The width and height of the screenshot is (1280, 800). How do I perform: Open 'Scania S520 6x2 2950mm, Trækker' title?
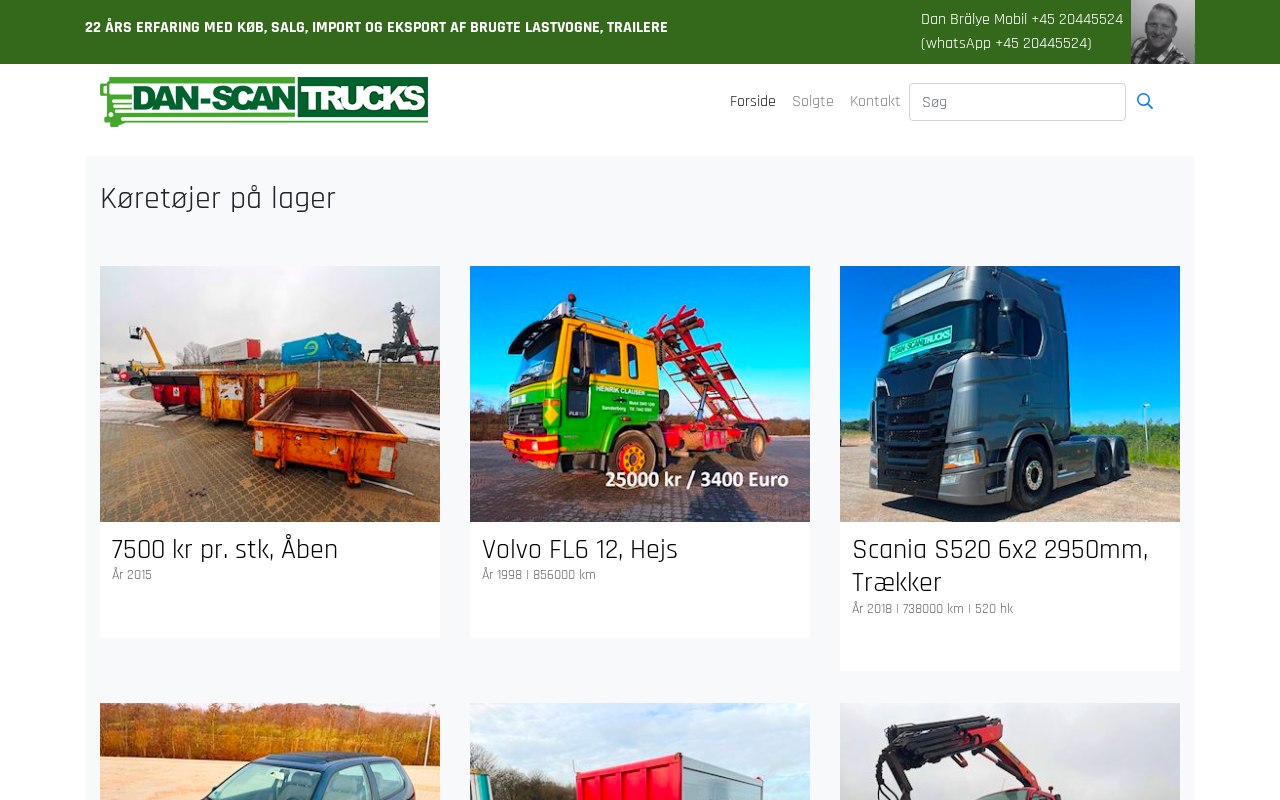[x=1000, y=566]
